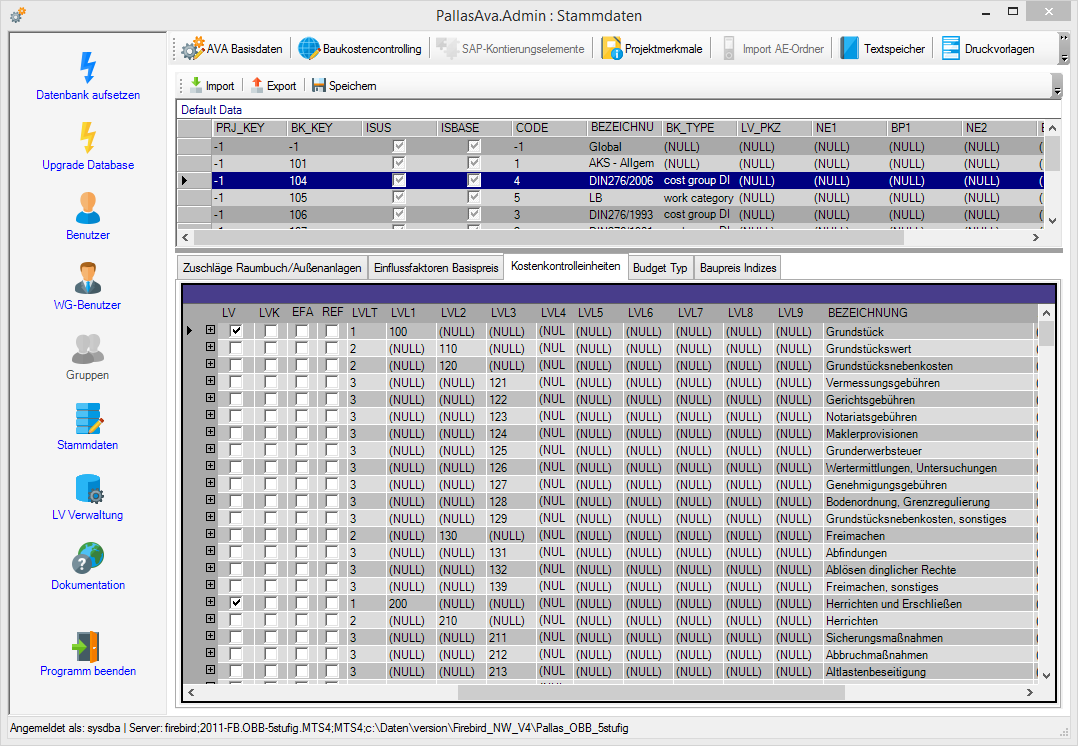Check LV checkbox for Grundstückswert row
The height and width of the screenshot is (746, 1078).
coord(236,348)
